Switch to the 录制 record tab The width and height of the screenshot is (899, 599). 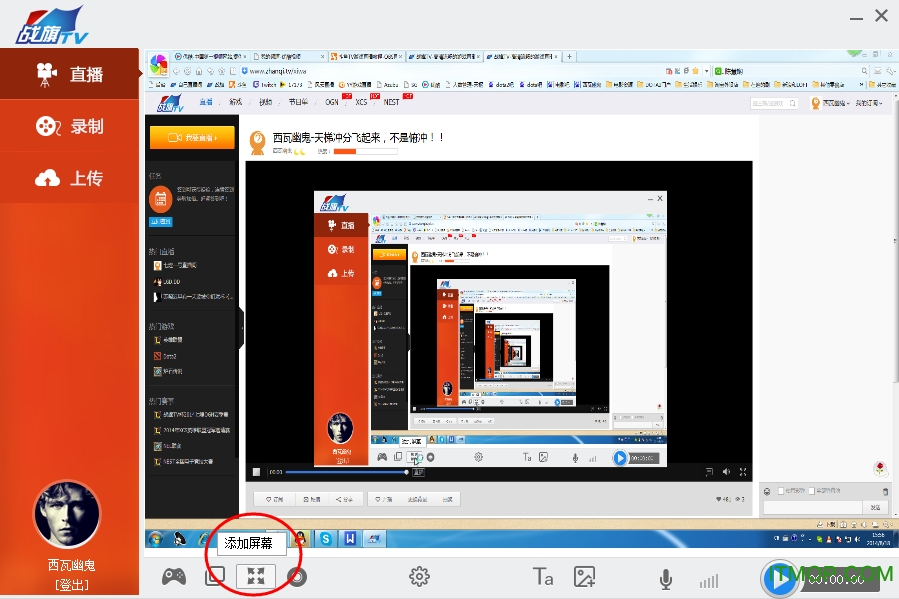click(x=69, y=126)
